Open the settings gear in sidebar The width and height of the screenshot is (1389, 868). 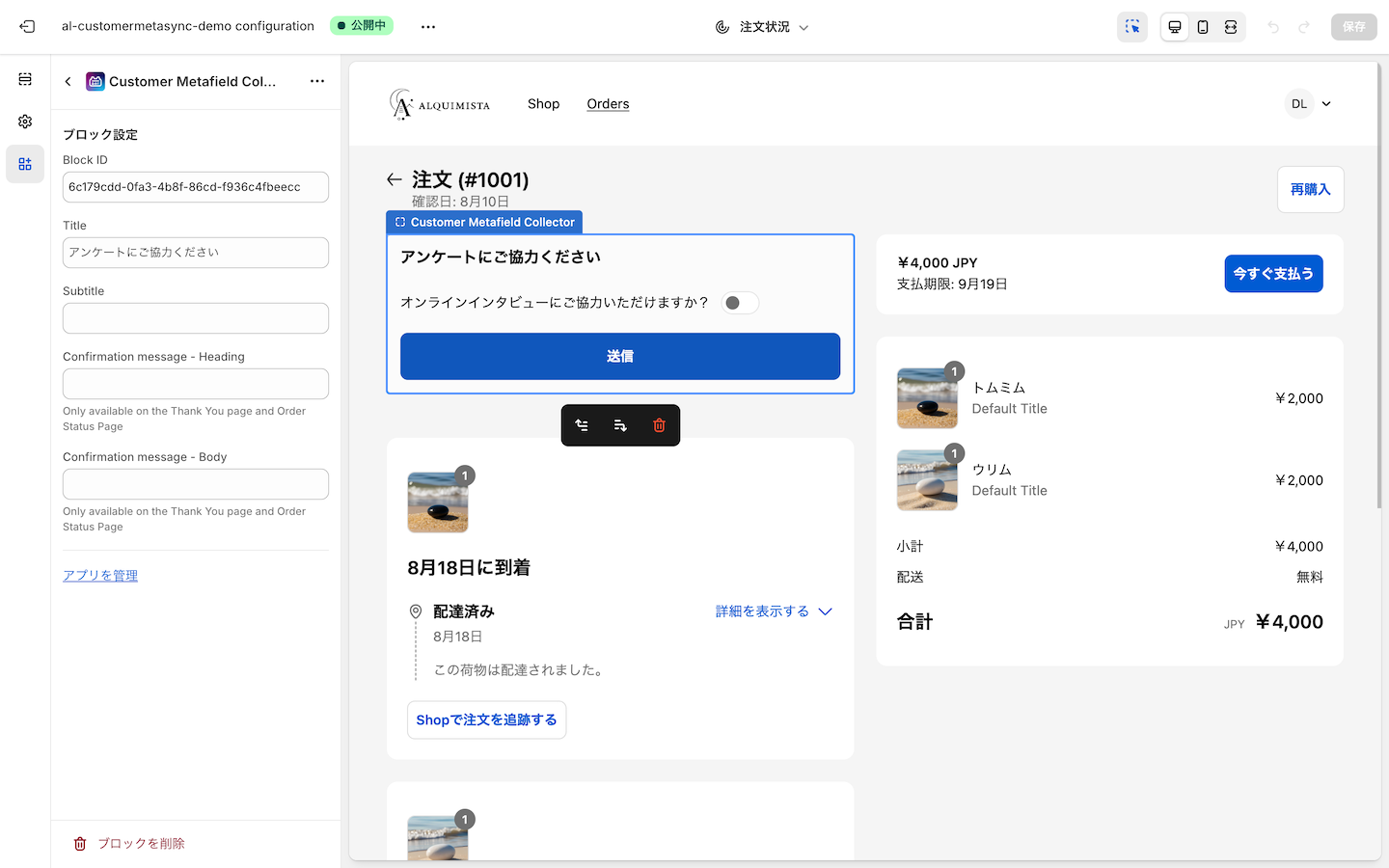25,122
